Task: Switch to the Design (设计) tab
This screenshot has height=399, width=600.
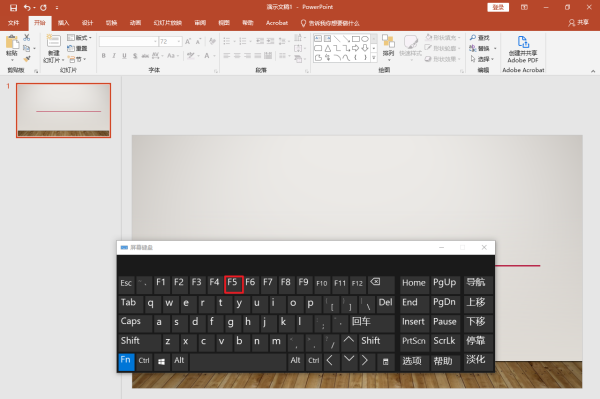Action: (x=88, y=23)
